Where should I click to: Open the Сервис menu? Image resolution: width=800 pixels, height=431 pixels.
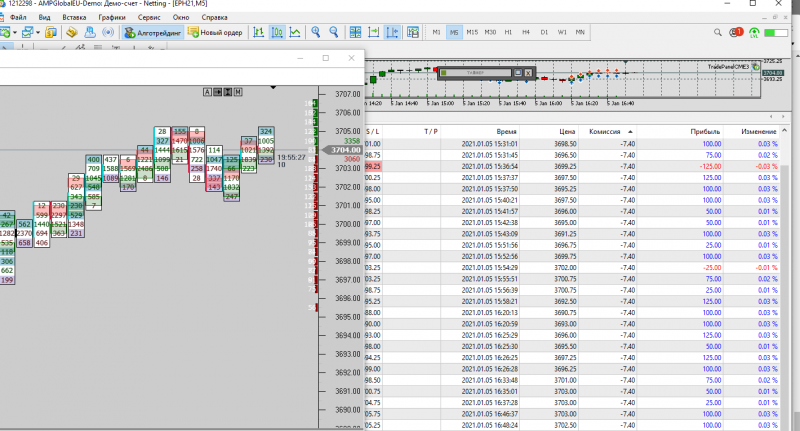149,17
